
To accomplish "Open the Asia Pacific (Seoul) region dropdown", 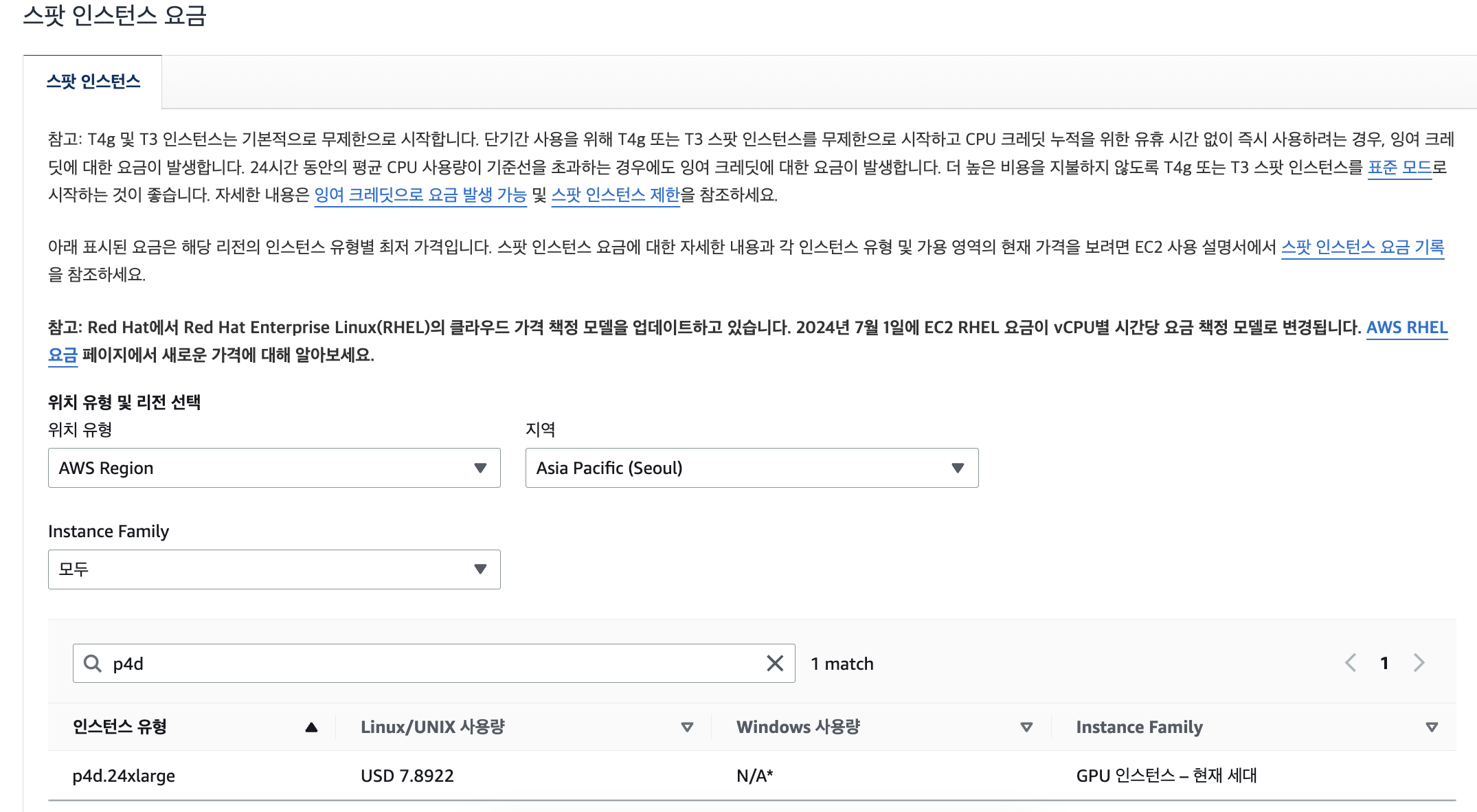I will coord(752,468).
